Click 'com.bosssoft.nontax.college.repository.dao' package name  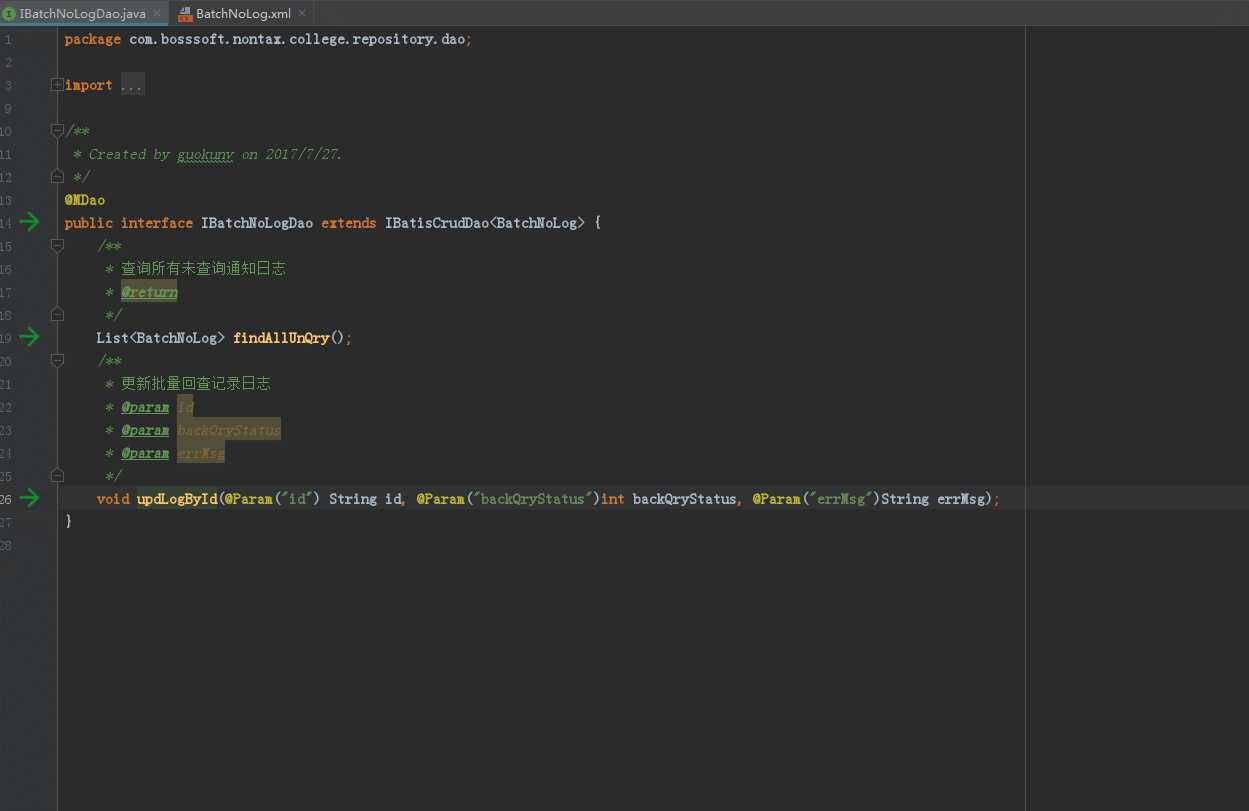[x=297, y=39]
